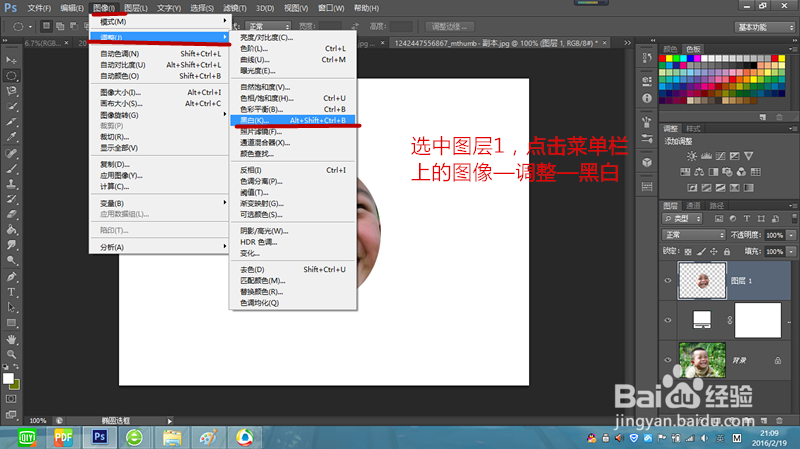The width and height of the screenshot is (800, 449).
Task: Click the Brightness/Contrast adjustment icon
Action: pos(692,156)
